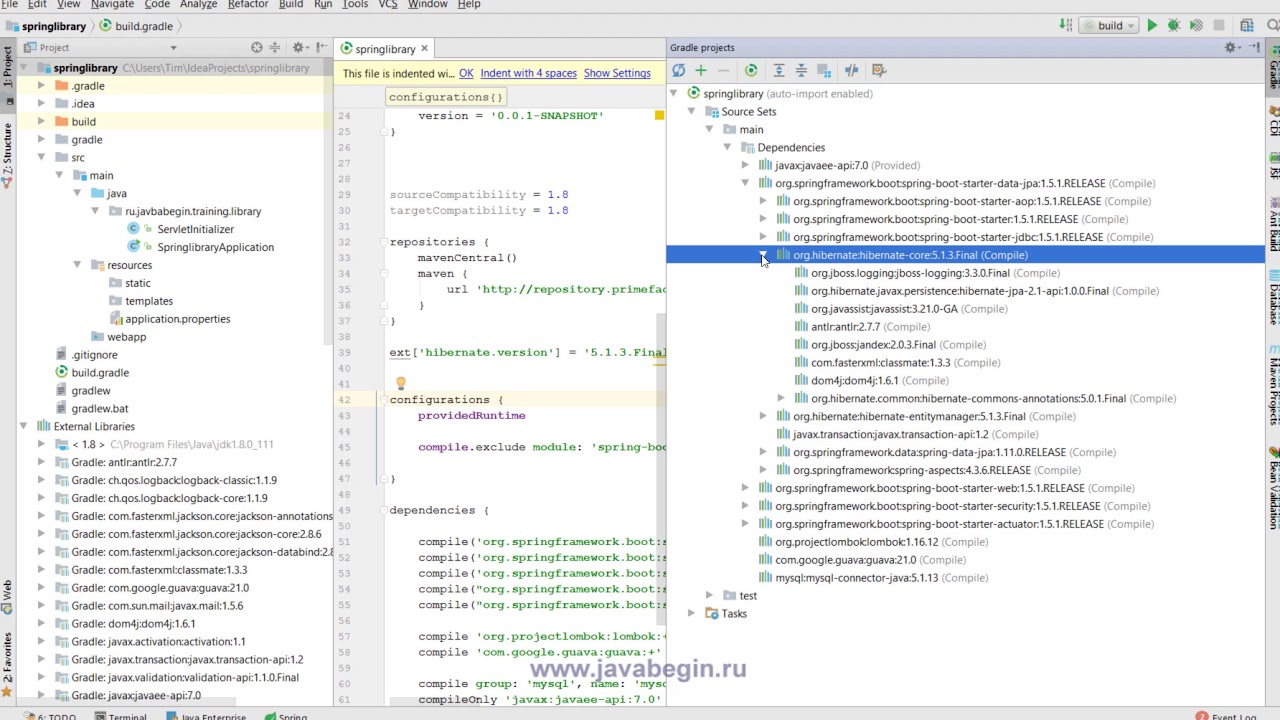Open the Navigate menu

tap(112, 5)
